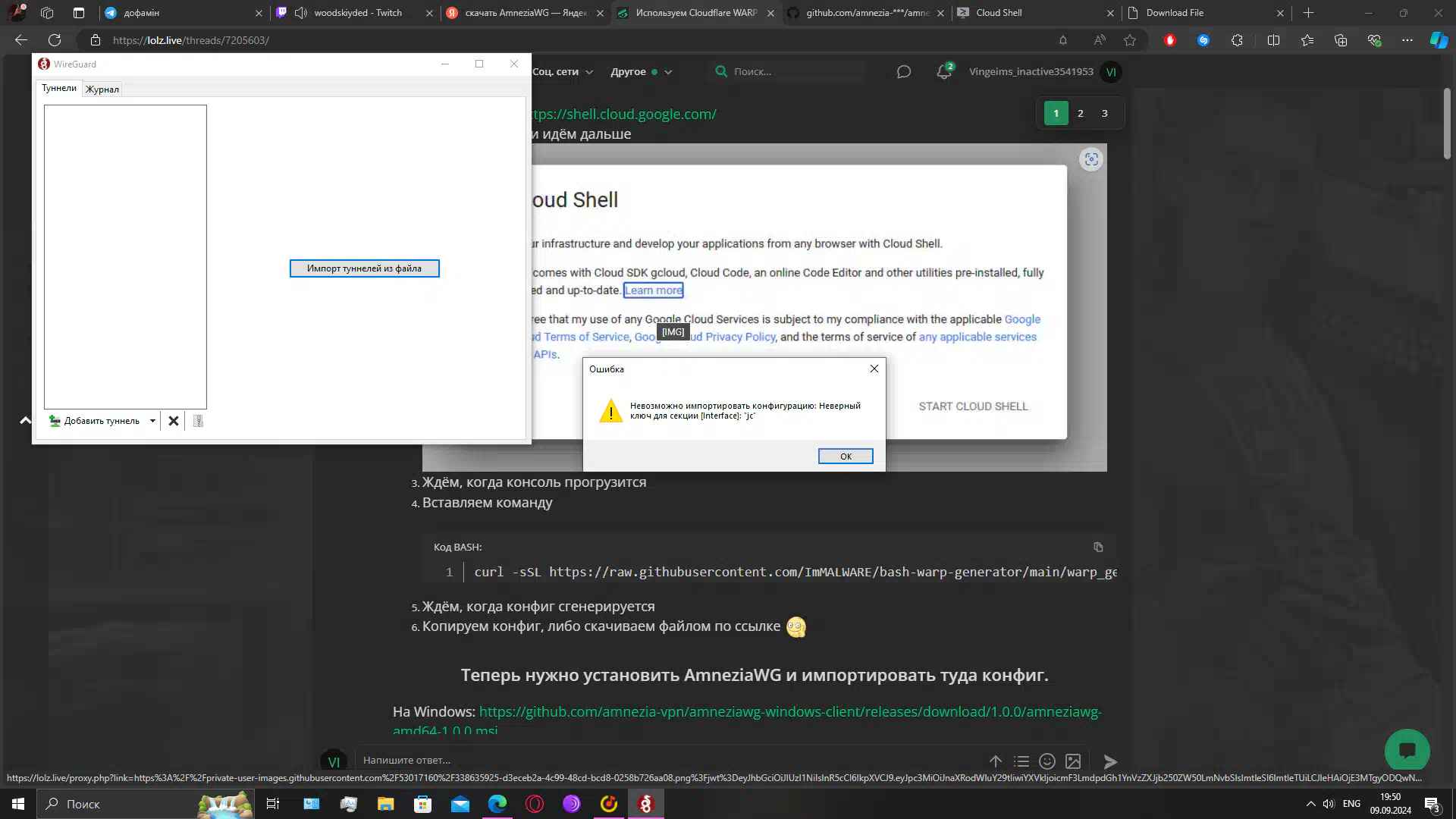Image resolution: width=1456 pixels, height=819 pixels.
Task: Open the ENG language indicator
Action: coord(1351,804)
